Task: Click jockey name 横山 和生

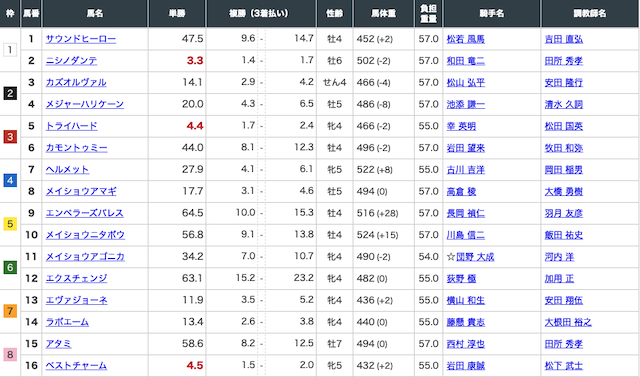Action: pyautogui.click(x=466, y=300)
